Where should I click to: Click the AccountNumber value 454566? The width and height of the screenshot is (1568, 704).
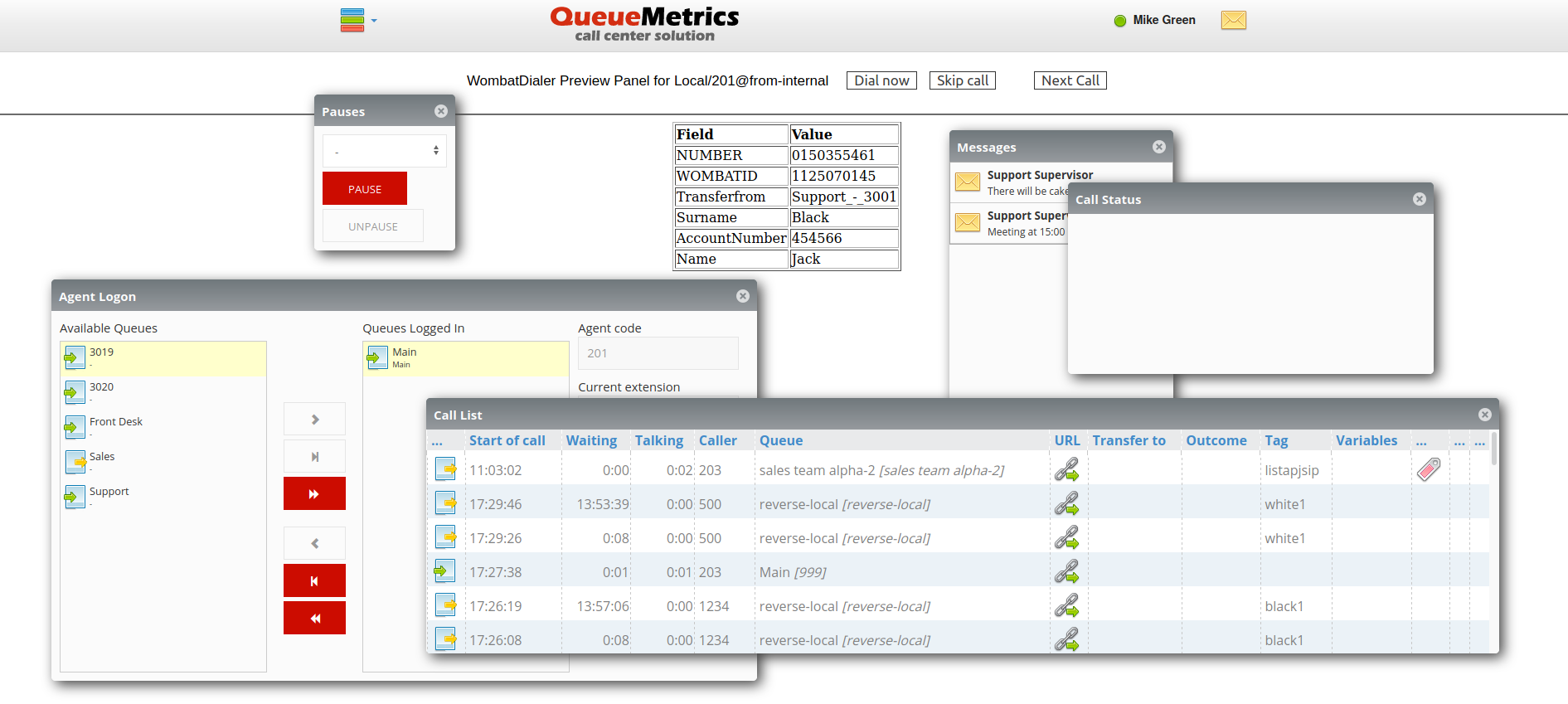pyautogui.click(x=844, y=238)
